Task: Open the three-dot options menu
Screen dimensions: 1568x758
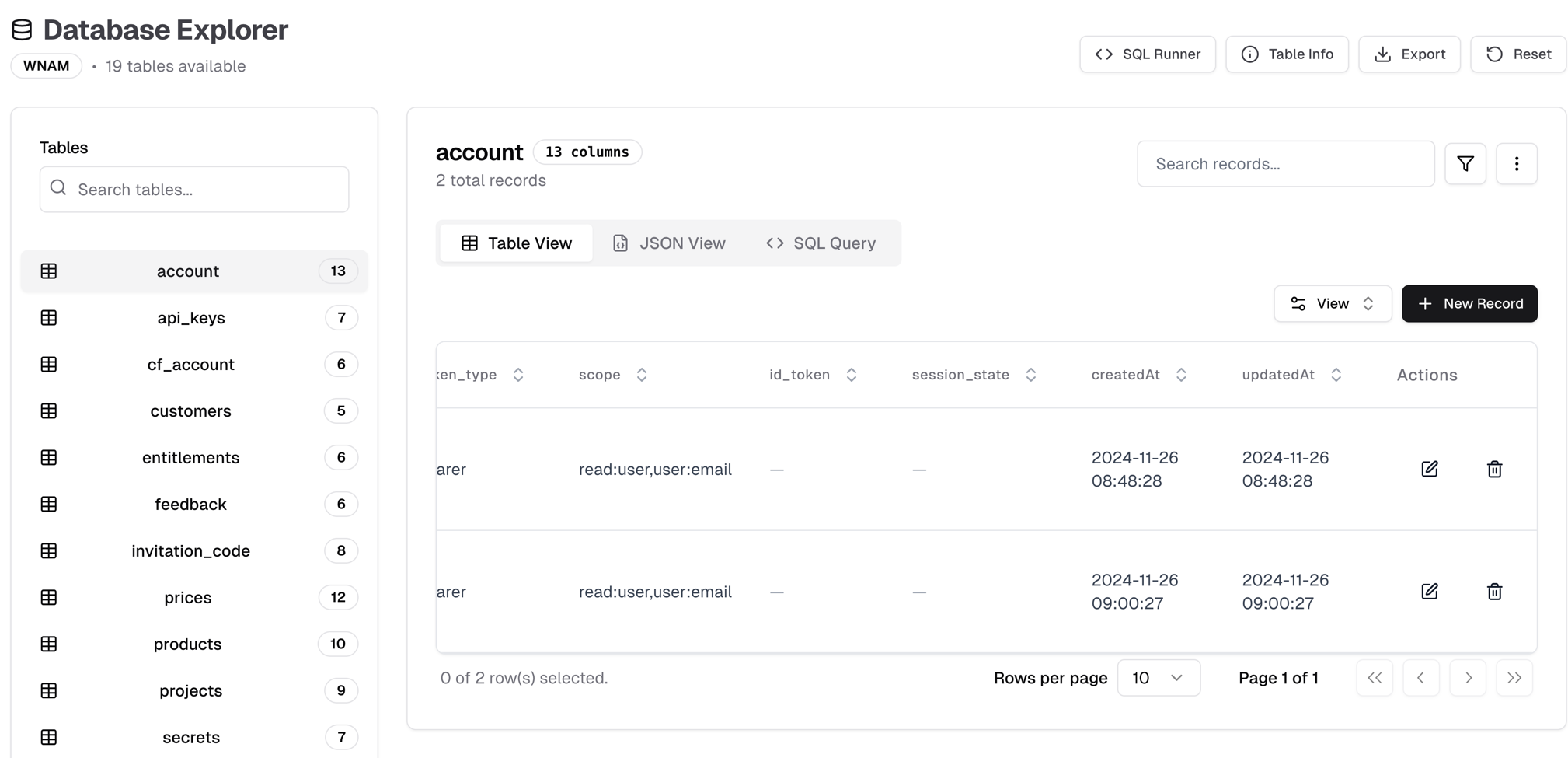Action: coord(1516,163)
